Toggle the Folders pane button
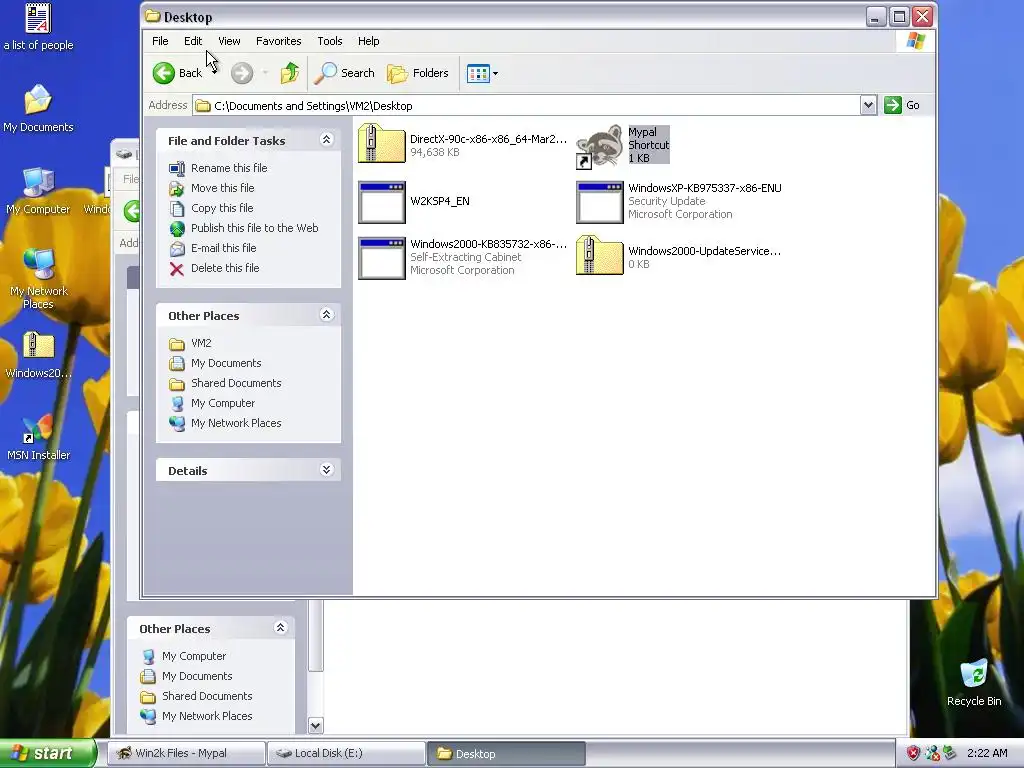Image resolution: width=1024 pixels, height=768 pixels. (x=418, y=73)
